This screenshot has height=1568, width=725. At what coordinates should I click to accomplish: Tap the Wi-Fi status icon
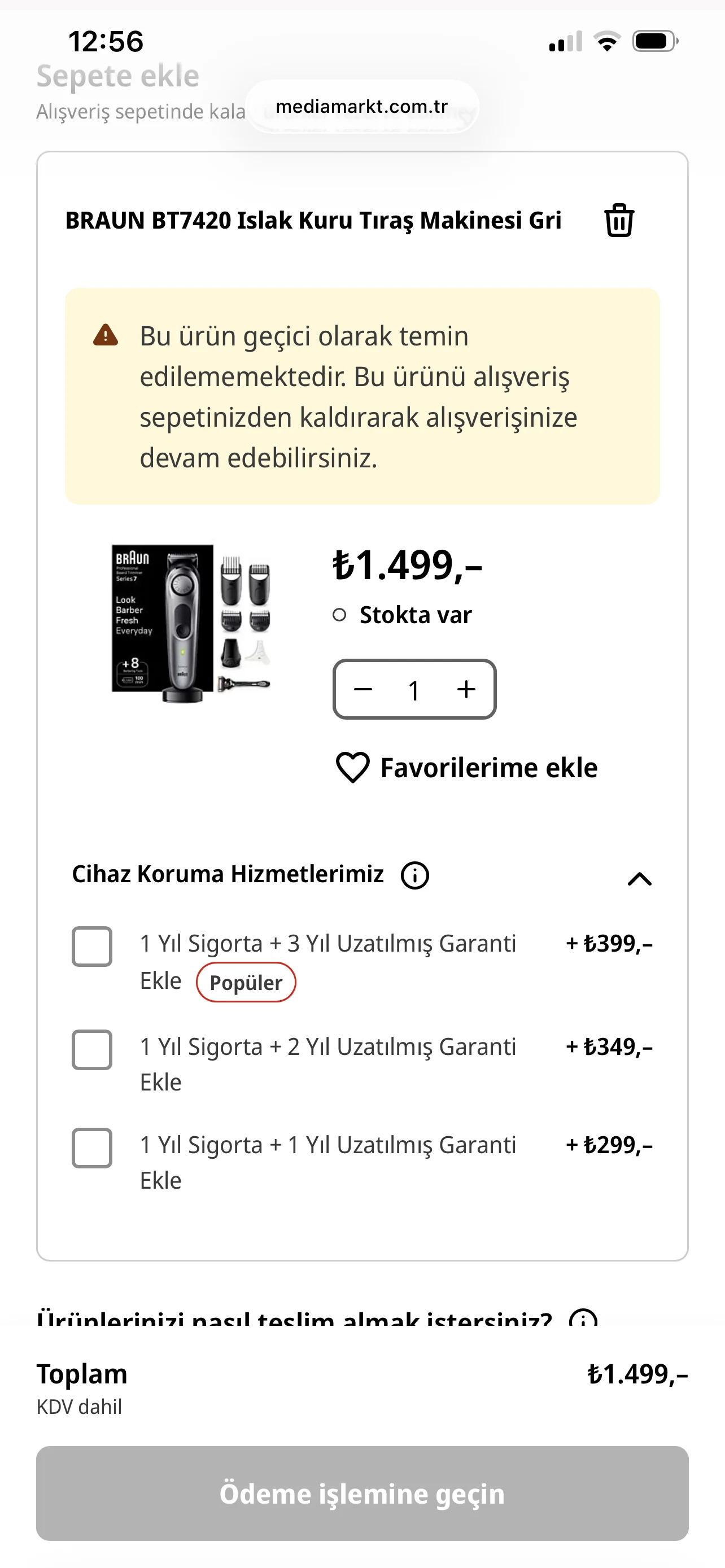pos(607,41)
